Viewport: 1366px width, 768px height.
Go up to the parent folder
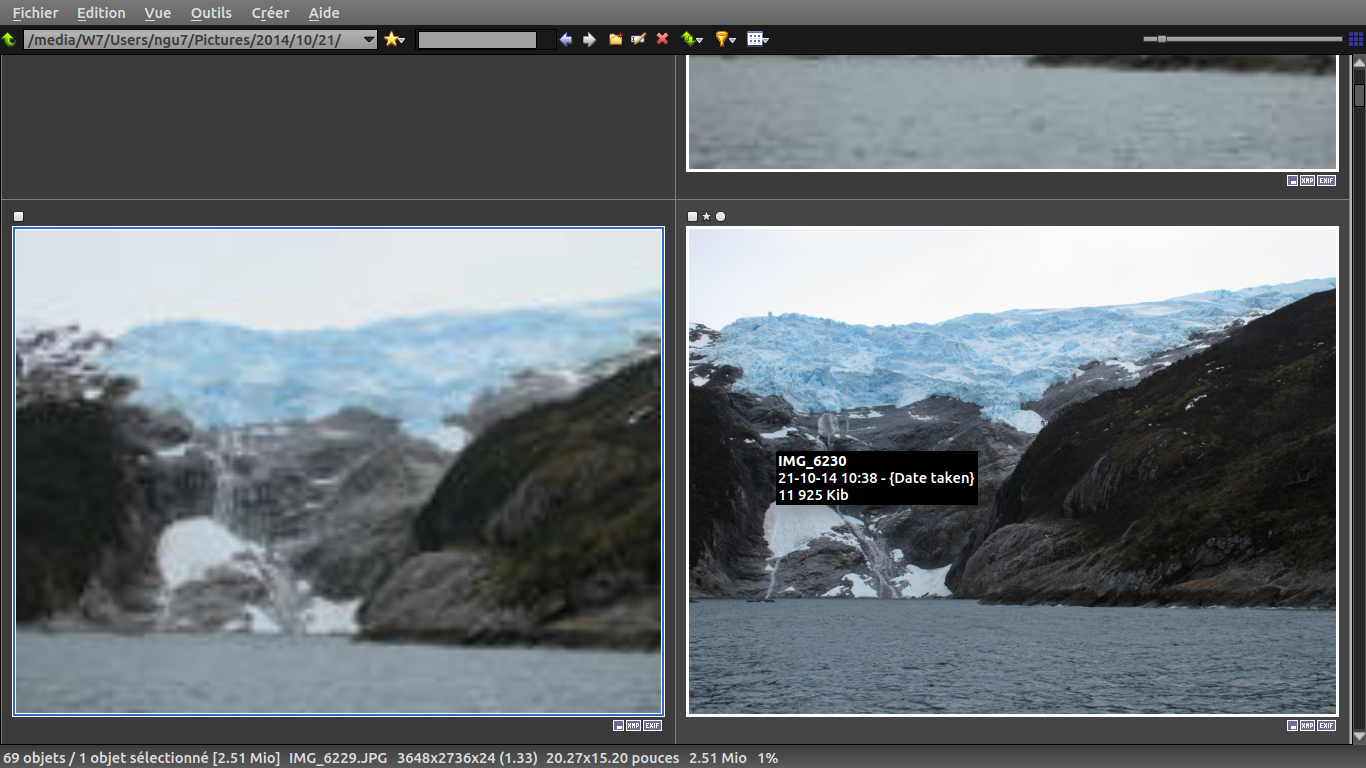click(x=9, y=39)
